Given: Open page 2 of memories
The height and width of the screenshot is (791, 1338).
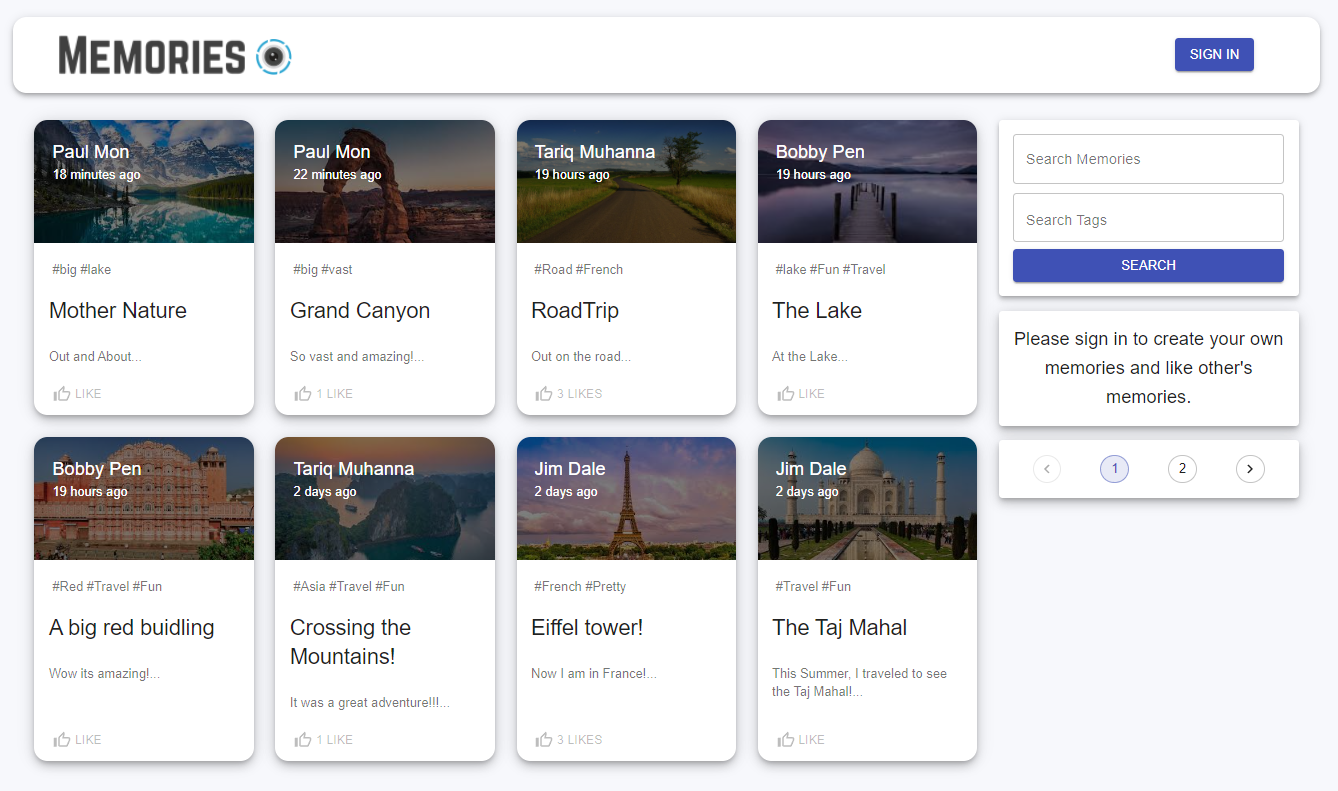Looking at the screenshot, I should coord(1182,468).
